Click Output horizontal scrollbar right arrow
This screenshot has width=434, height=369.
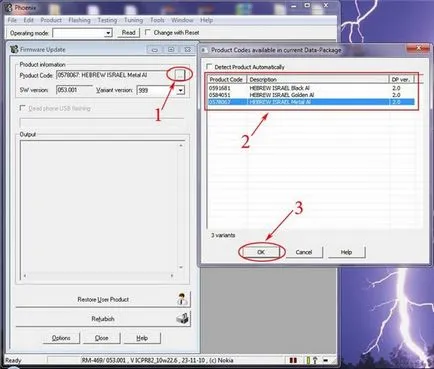tap(172, 276)
